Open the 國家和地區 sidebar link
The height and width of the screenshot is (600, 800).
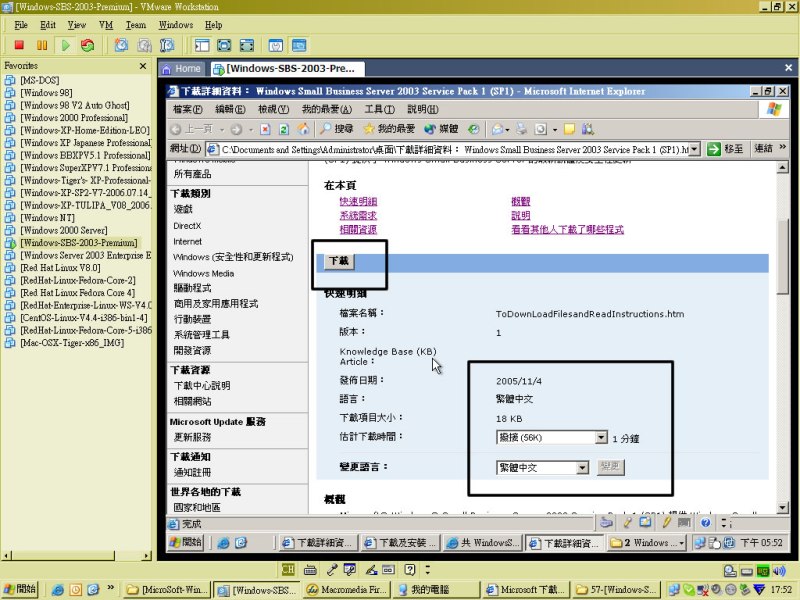tap(197, 507)
